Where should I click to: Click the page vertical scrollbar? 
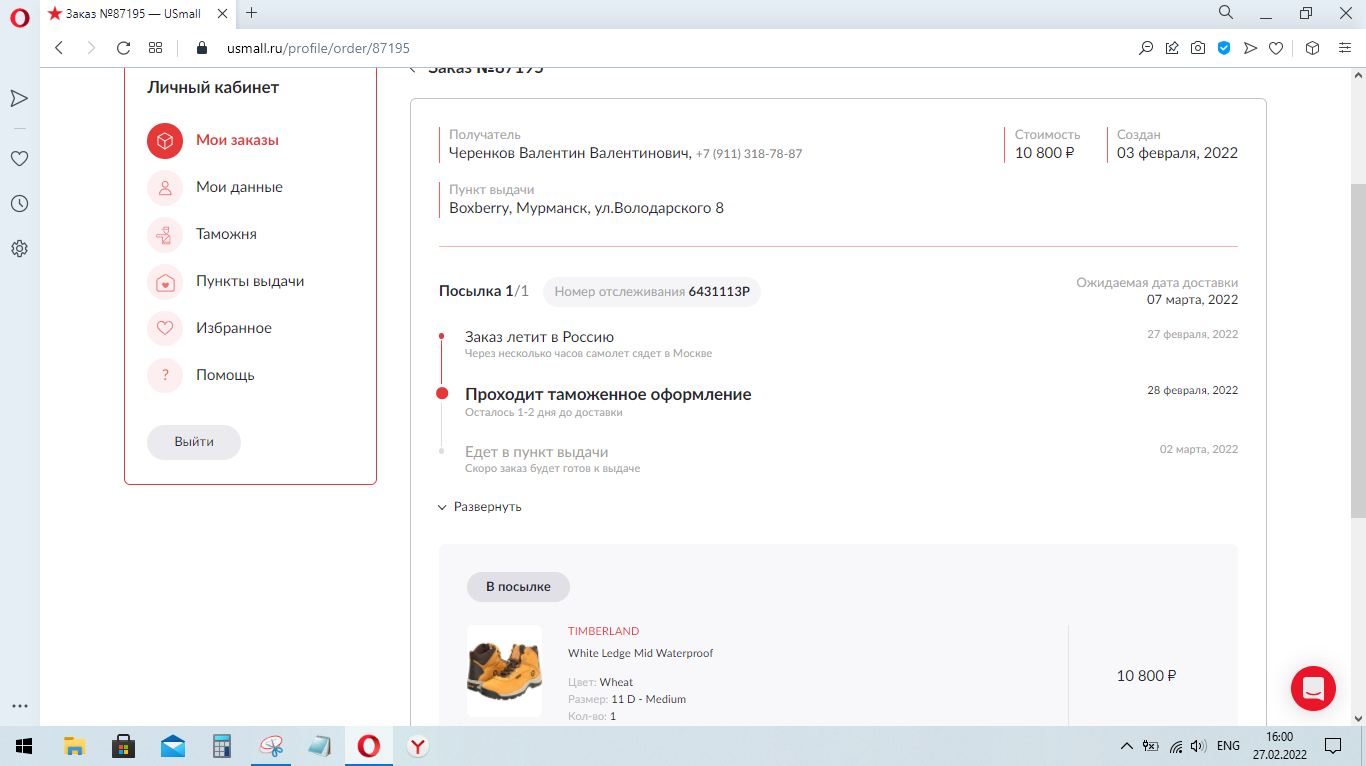pyautogui.click(x=1358, y=350)
